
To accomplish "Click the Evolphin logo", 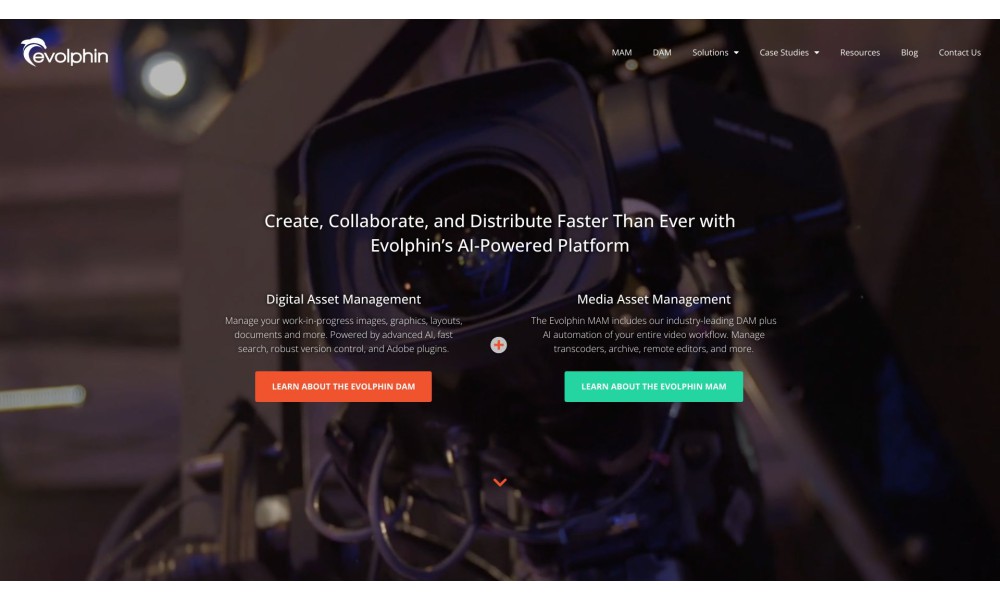I will tap(64, 52).
